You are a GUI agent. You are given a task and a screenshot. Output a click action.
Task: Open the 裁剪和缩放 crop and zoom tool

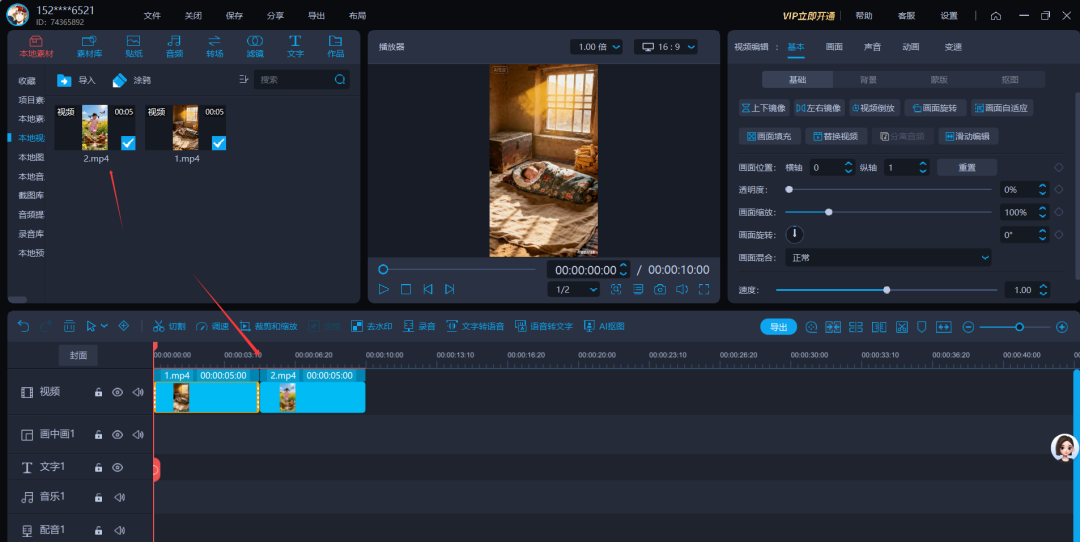click(x=268, y=326)
